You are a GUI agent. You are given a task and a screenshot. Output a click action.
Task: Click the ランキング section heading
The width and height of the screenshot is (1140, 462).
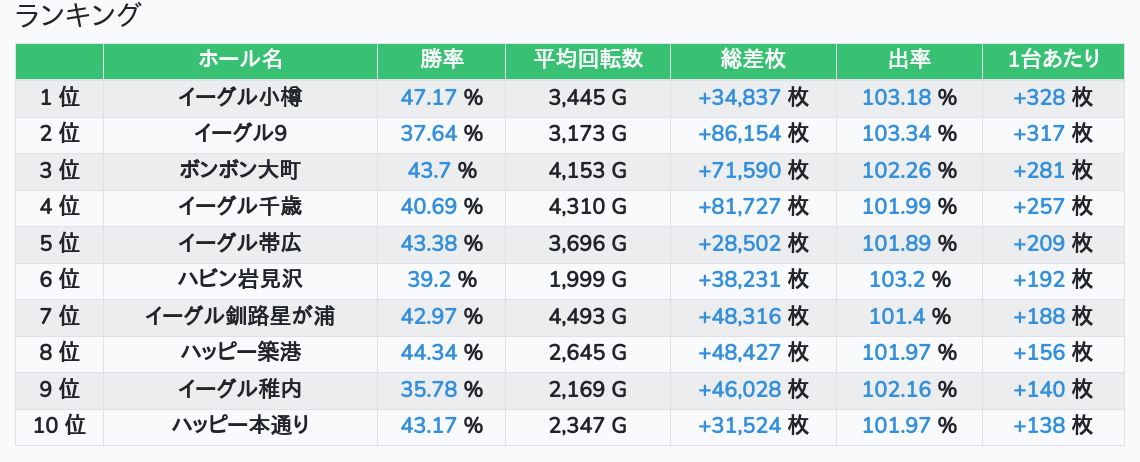pyautogui.click(x=79, y=16)
